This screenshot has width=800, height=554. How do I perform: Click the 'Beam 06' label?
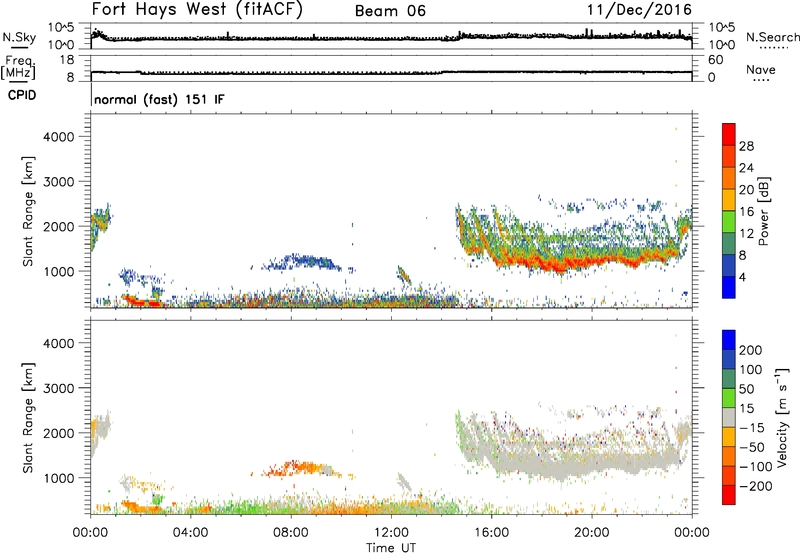390,11
